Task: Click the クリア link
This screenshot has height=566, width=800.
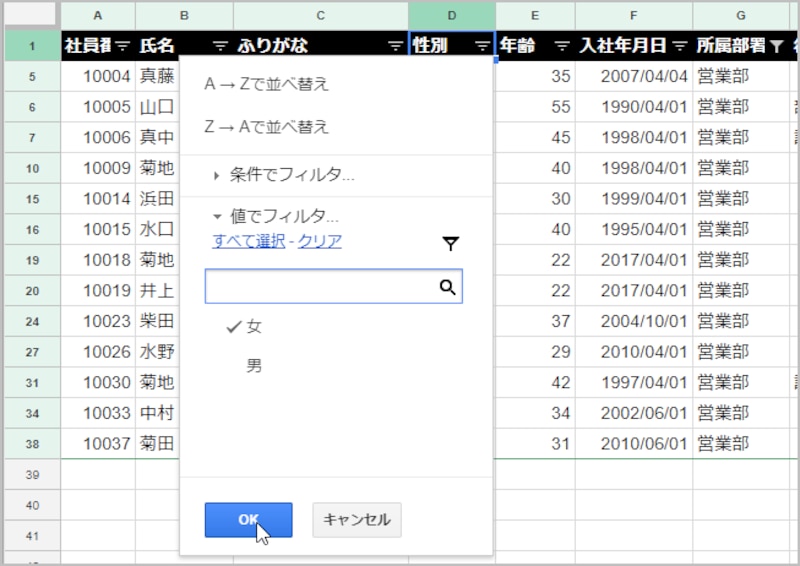Action: (x=320, y=241)
